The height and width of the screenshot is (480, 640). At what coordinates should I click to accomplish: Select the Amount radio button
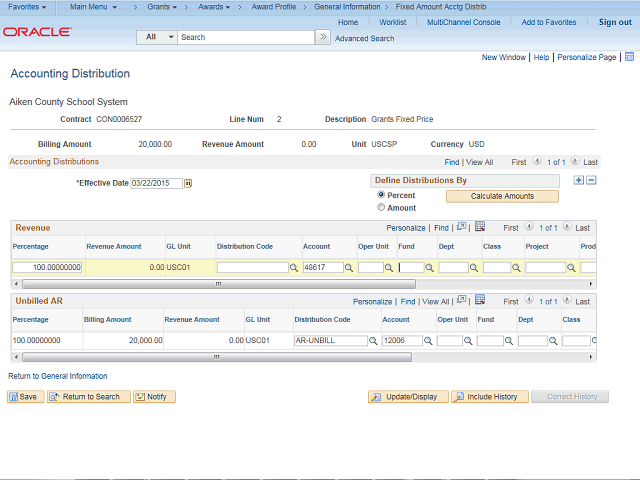point(381,207)
